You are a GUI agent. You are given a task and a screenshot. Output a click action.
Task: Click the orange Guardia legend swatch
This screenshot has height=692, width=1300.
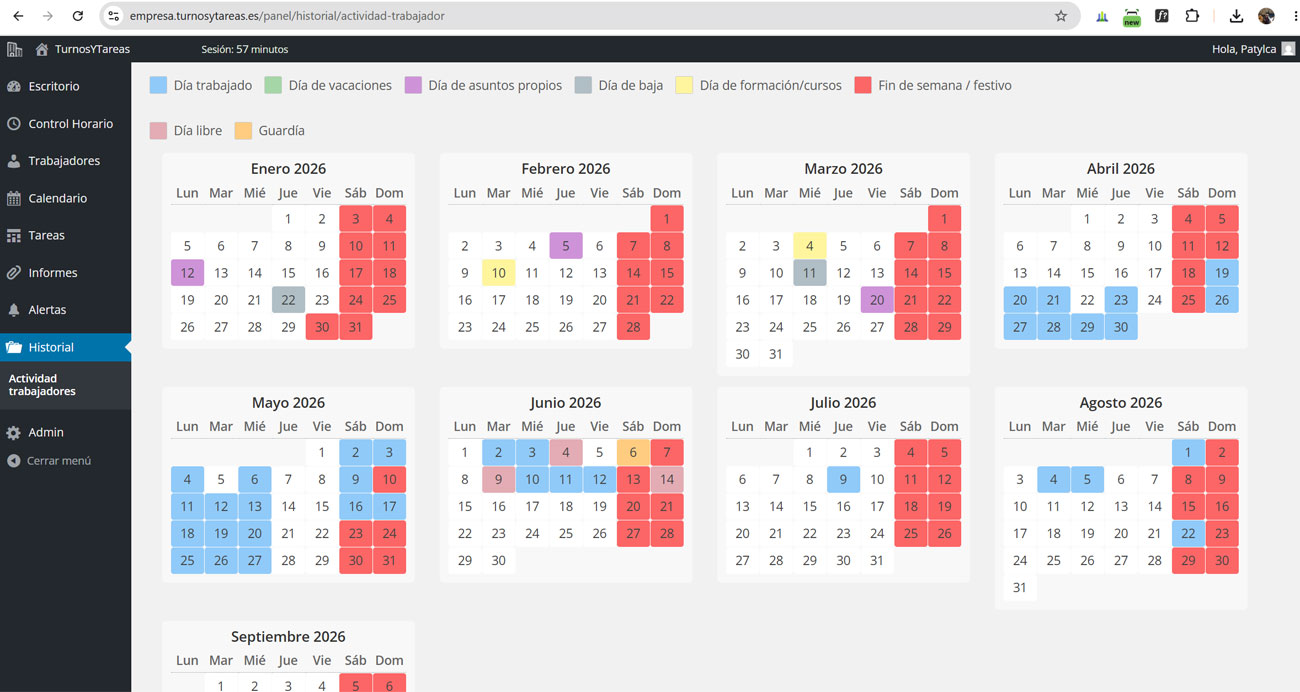[x=243, y=130]
